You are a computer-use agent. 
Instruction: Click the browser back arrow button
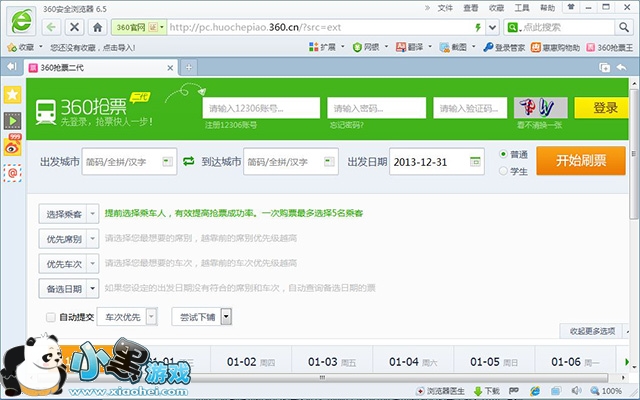pyautogui.click(x=51, y=27)
